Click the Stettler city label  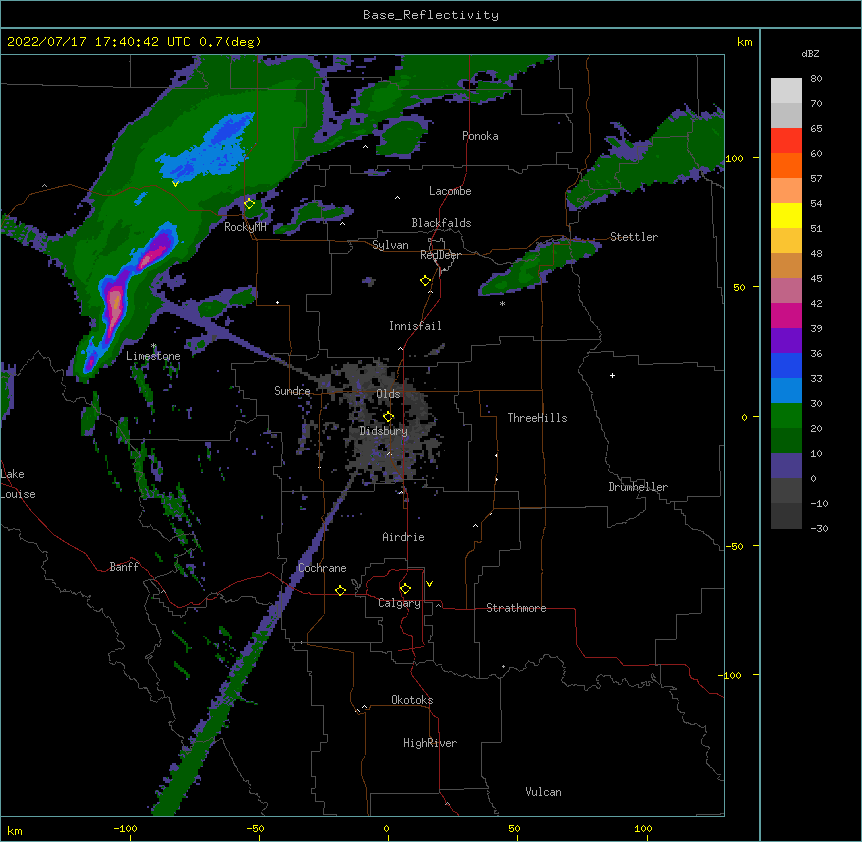[634, 237]
